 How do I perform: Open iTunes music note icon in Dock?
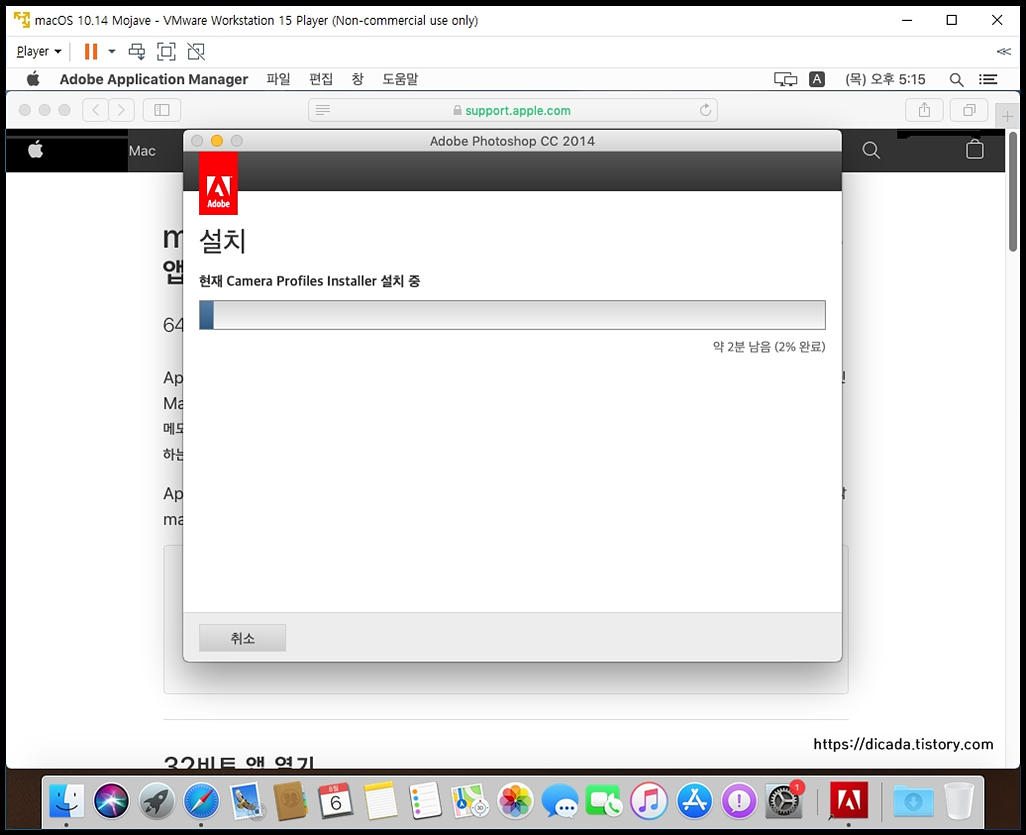[649, 801]
